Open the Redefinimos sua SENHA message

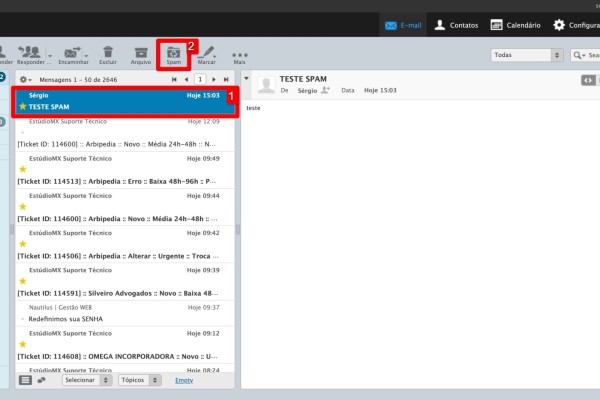tap(125, 313)
